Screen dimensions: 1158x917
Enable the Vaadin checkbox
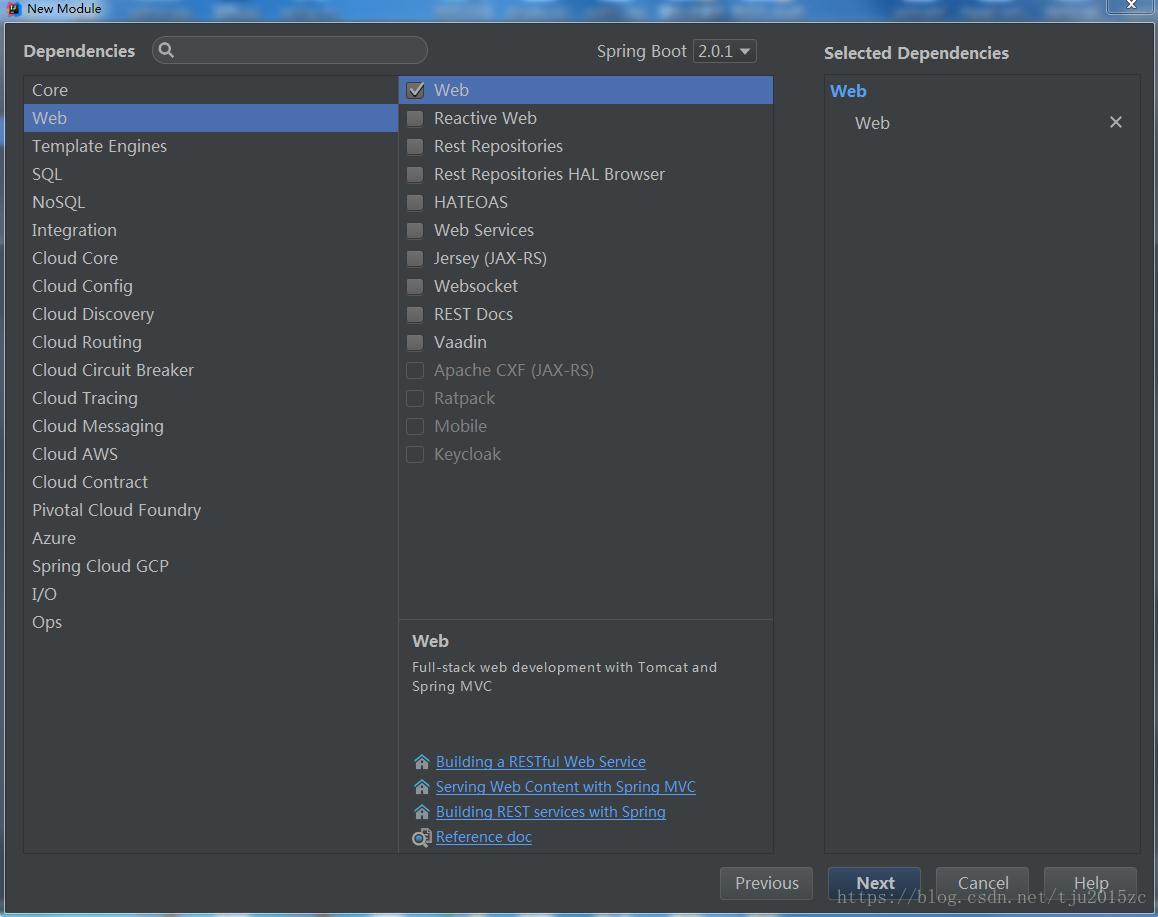click(x=415, y=343)
